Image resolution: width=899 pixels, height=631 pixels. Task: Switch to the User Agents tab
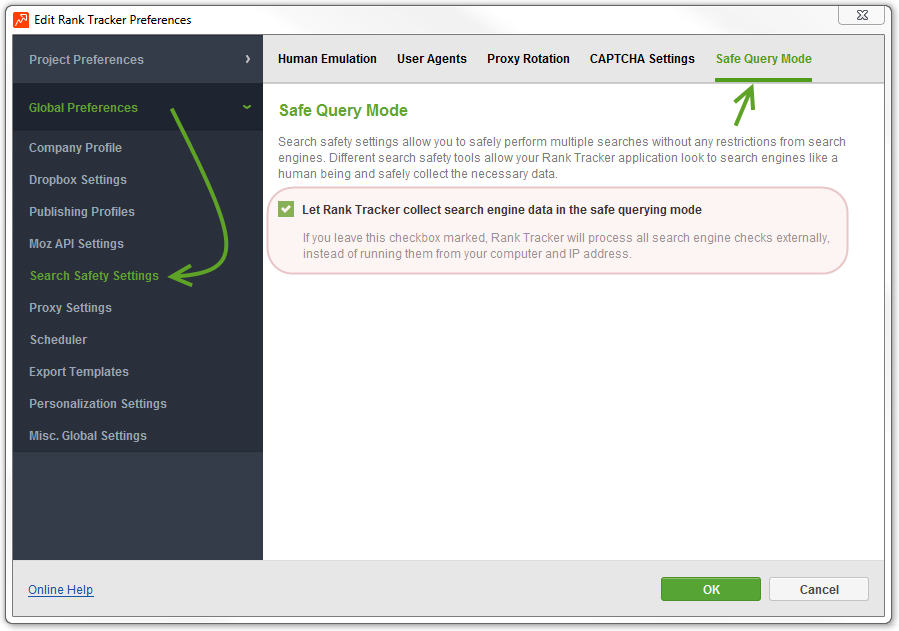[x=432, y=59]
